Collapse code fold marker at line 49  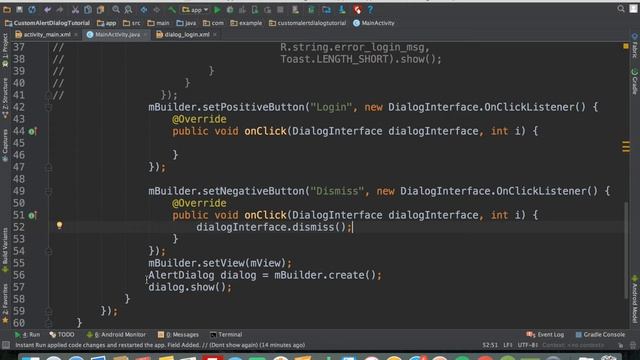(x=49, y=191)
